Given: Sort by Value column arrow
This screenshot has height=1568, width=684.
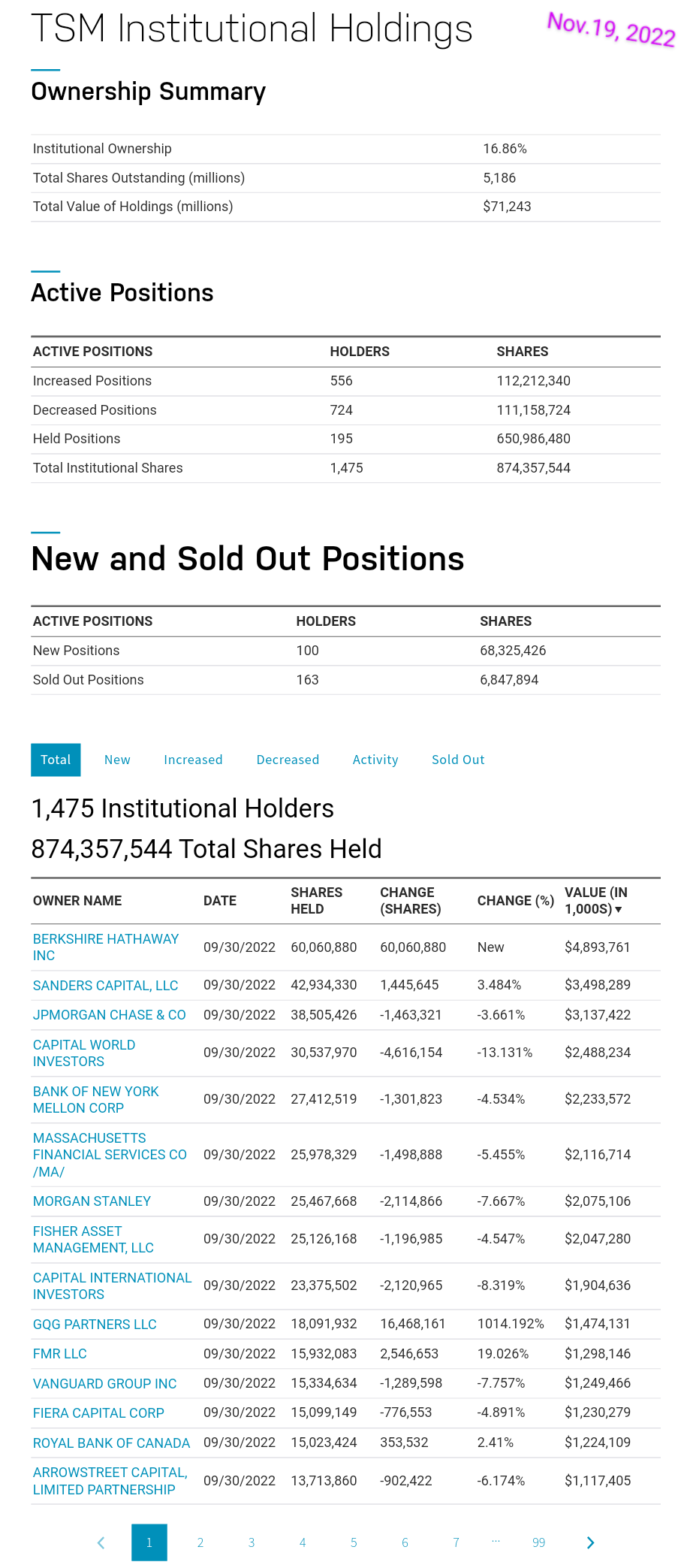Looking at the screenshot, I should tap(619, 910).
